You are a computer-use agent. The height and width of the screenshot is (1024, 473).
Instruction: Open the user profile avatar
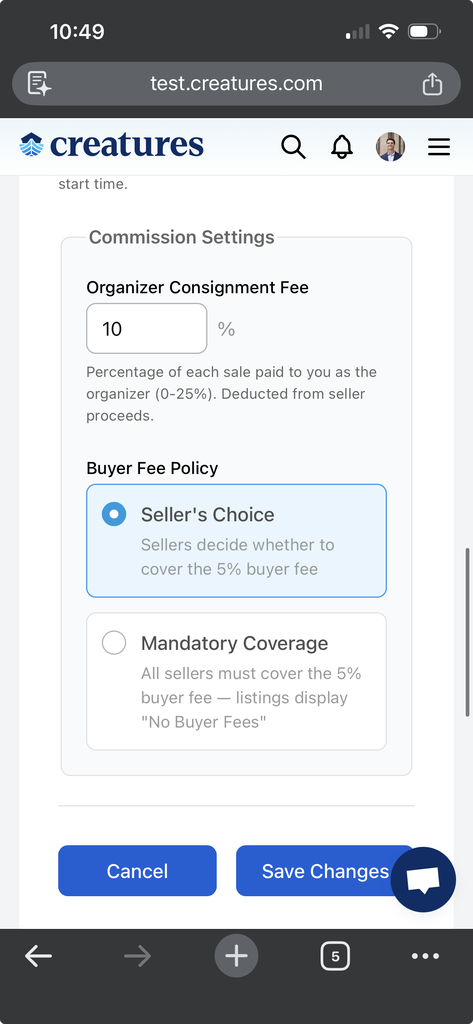[x=390, y=147]
